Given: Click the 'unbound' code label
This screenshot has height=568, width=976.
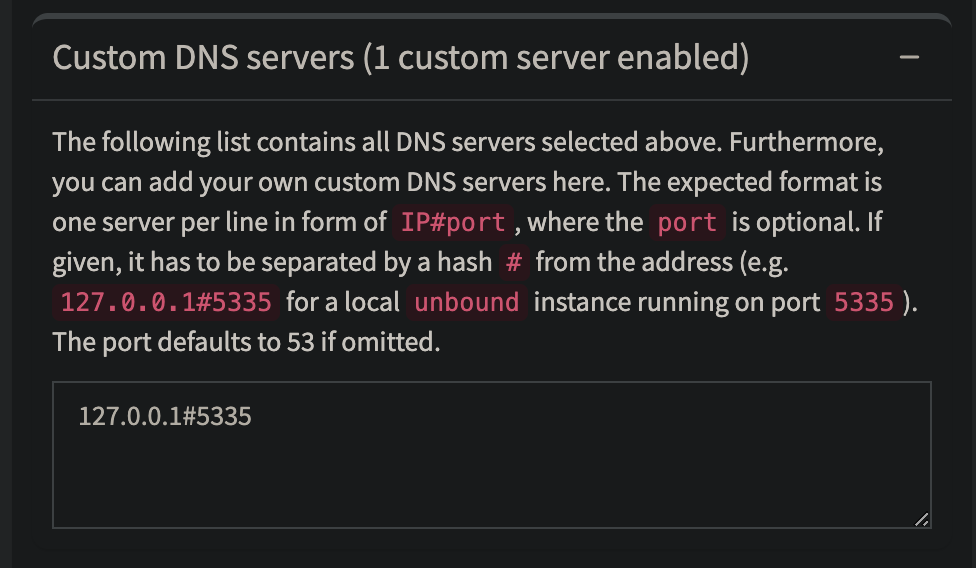Looking at the screenshot, I should click(466, 302).
